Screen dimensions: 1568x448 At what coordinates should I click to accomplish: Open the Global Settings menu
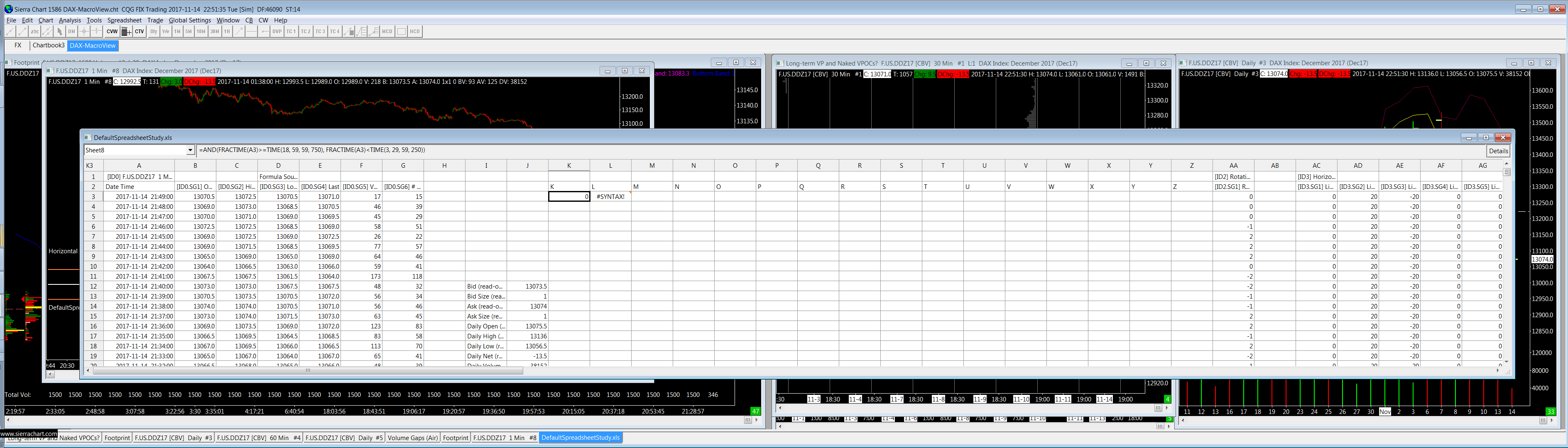tap(190, 20)
